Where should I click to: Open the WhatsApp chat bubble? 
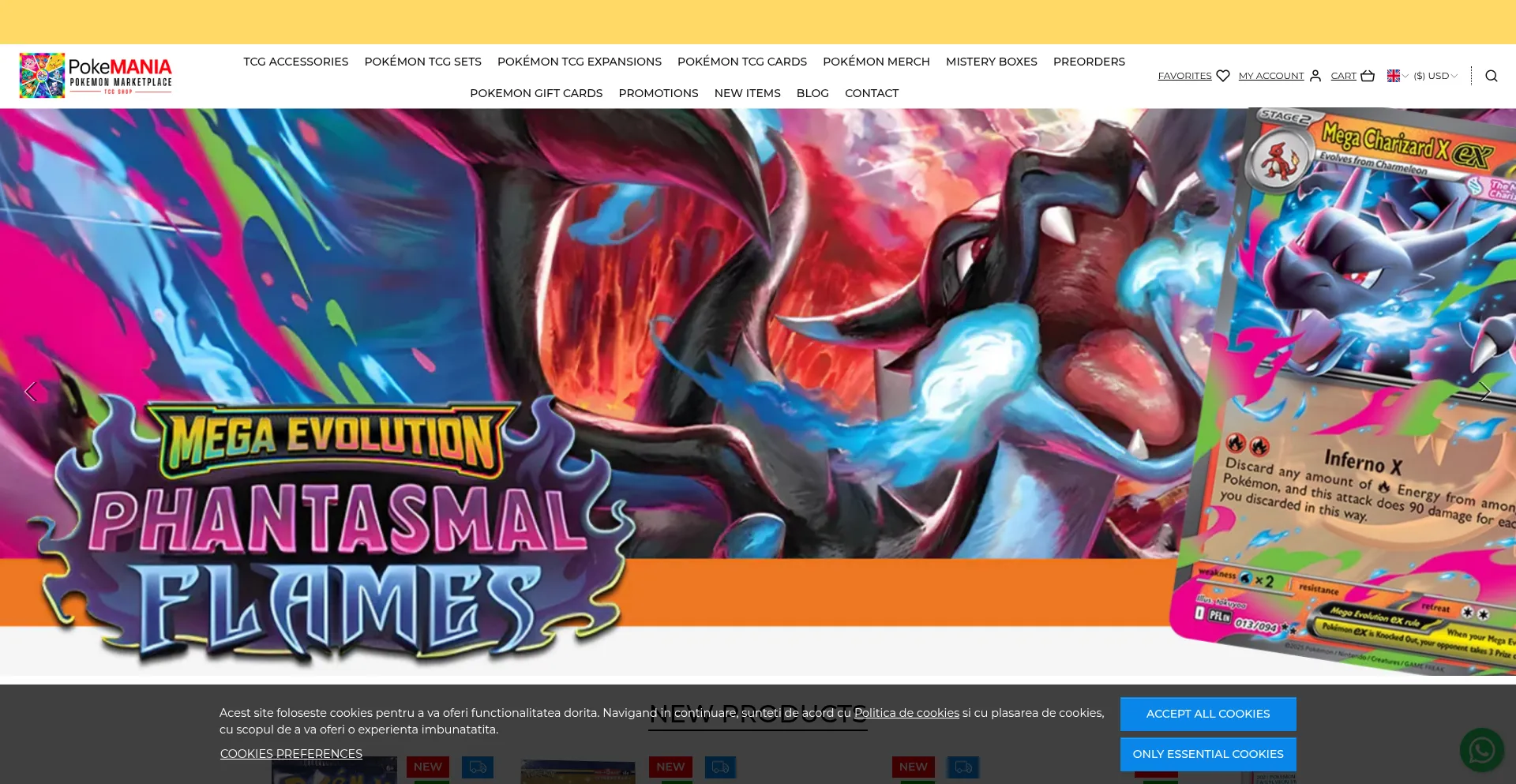tap(1482, 750)
